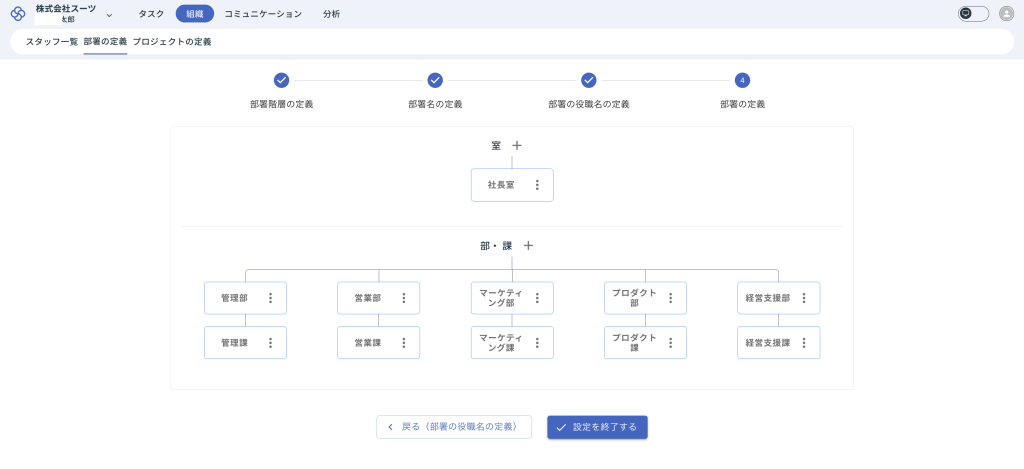Switch to the スタッフ一覧 tab
Image resolution: width=1024 pixels, height=469 pixels.
(x=51, y=42)
